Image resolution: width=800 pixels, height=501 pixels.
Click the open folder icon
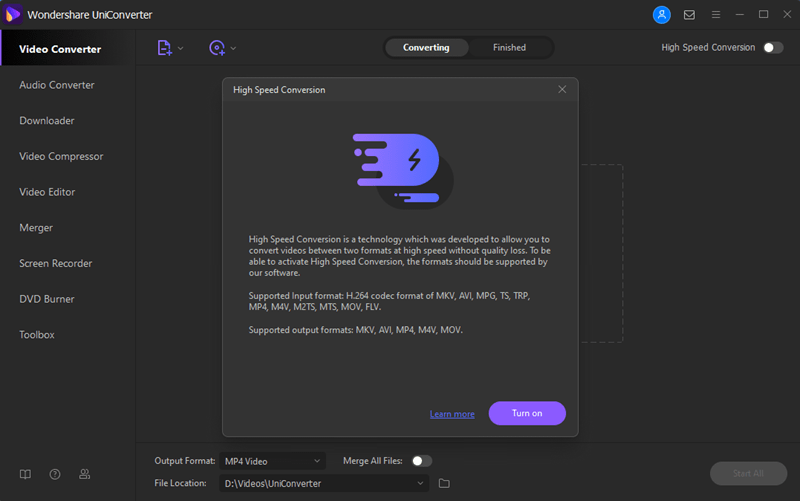coord(444,483)
